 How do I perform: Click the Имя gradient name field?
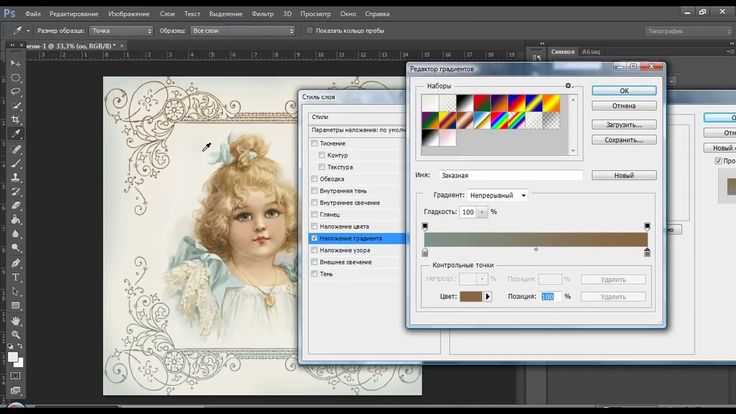pyautogui.click(x=510, y=175)
